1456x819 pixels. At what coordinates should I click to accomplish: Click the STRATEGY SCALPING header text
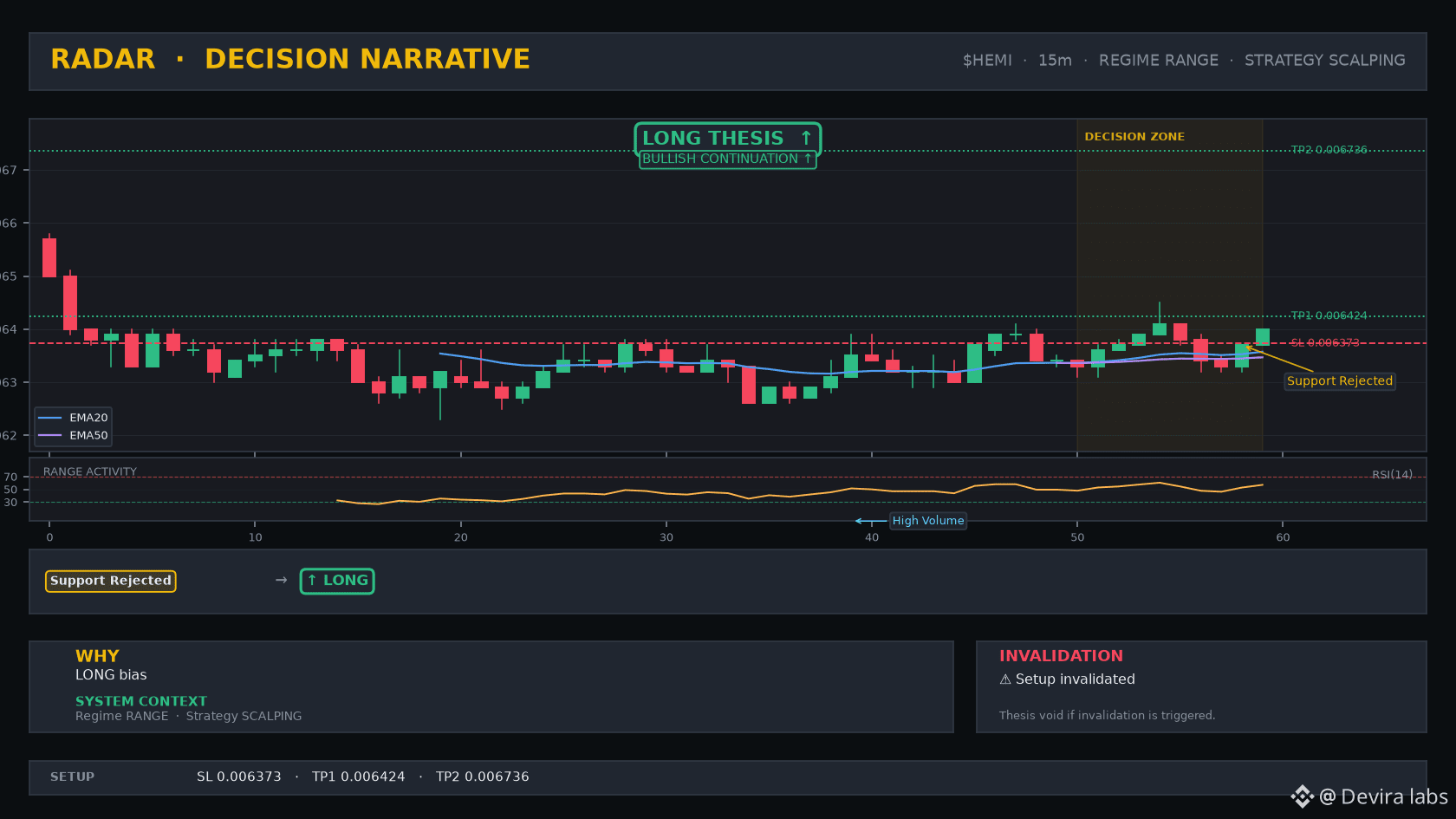1325,60
